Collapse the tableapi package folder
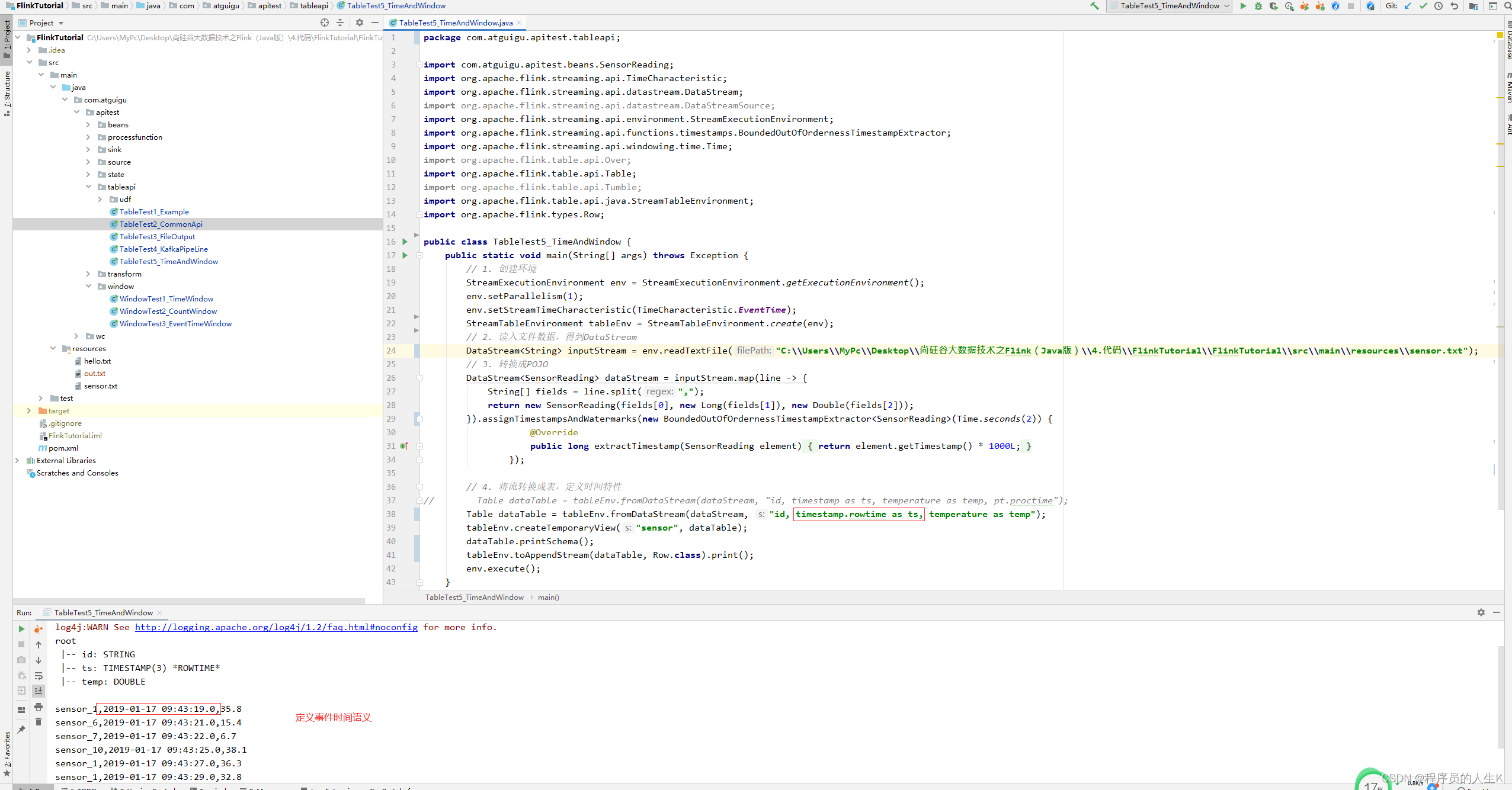This screenshot has width=1512, height=790. (x=88, y=187)
